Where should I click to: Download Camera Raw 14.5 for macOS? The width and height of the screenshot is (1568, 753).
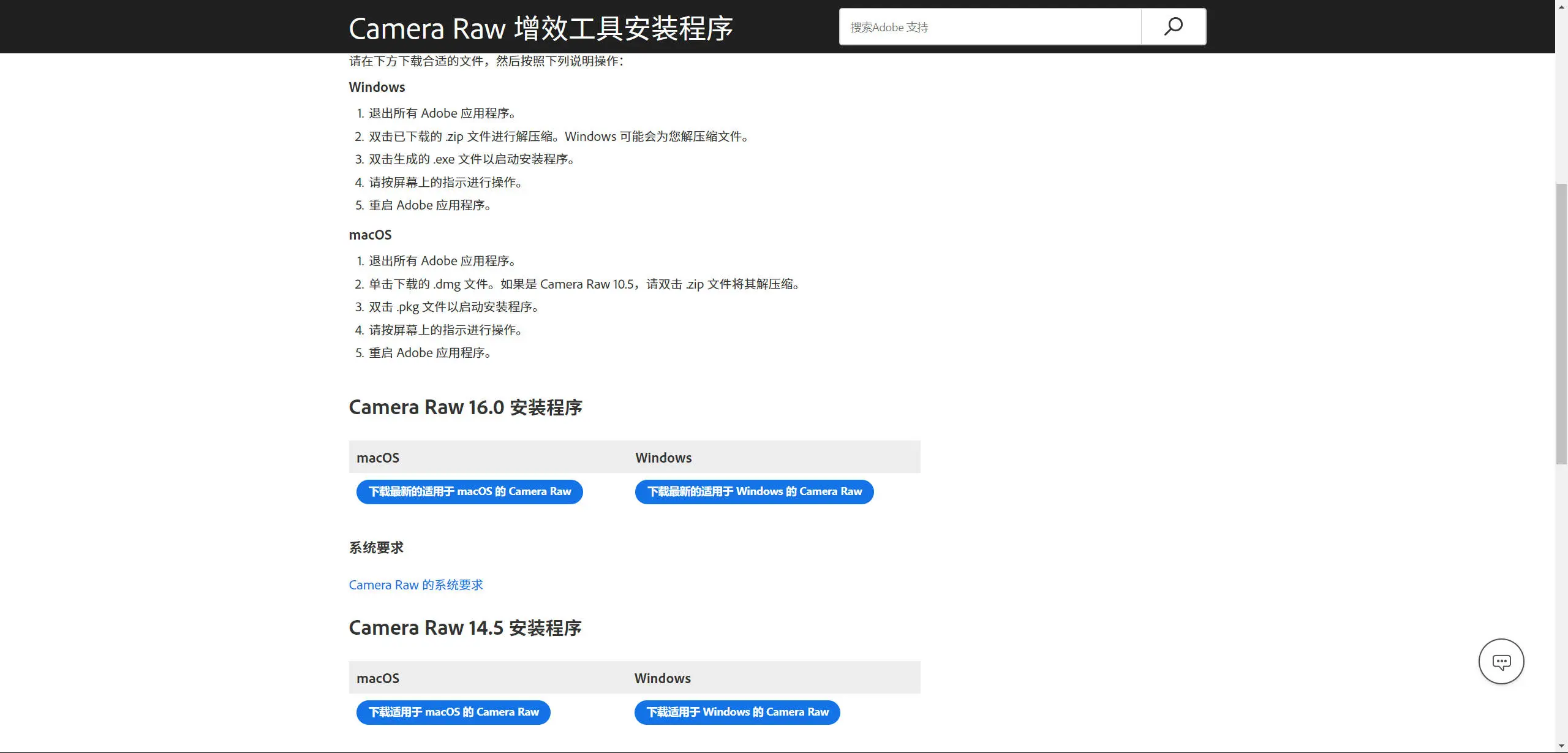pyautogui.click(x=453, y=712)
